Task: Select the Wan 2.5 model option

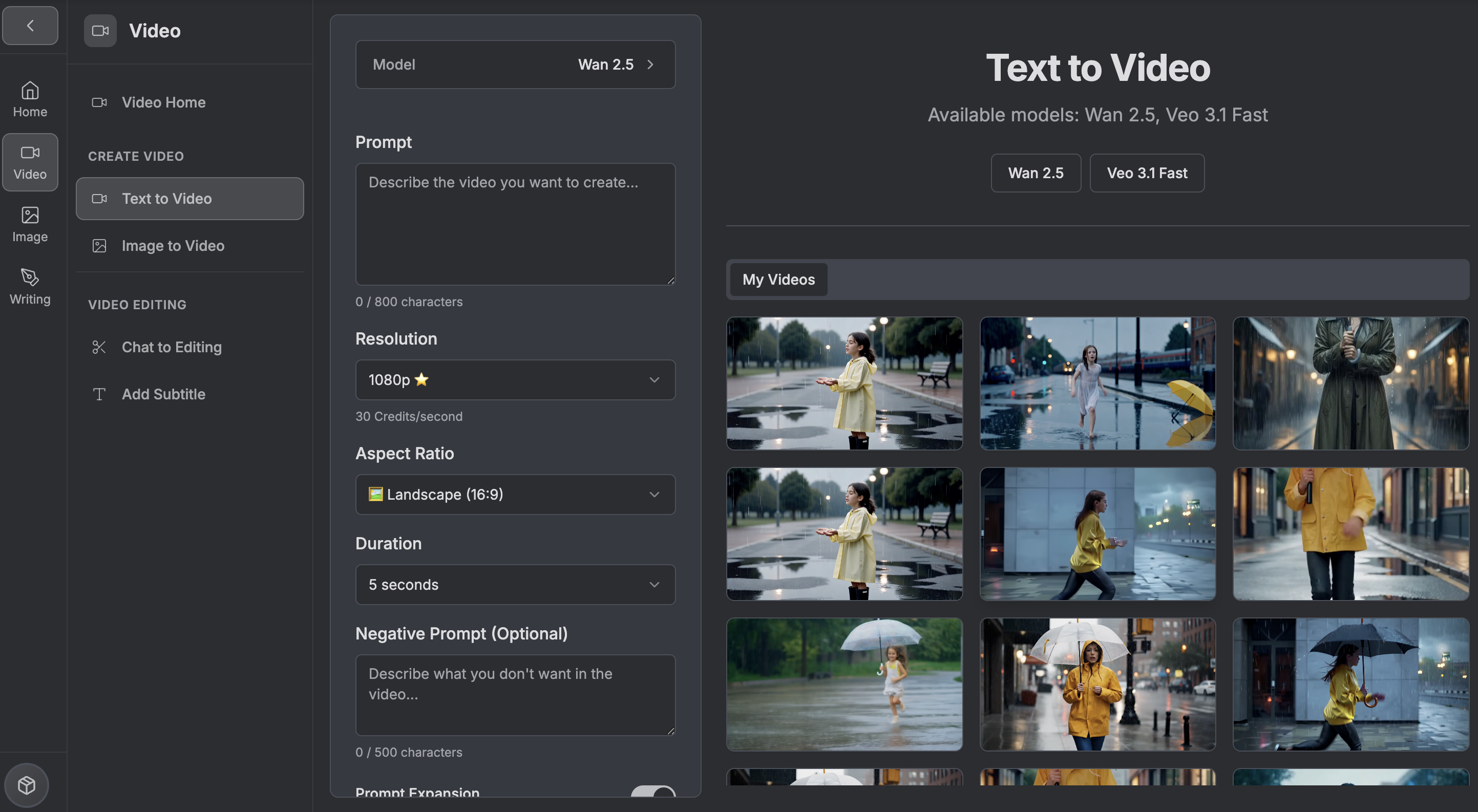Action: [1035, 173]
